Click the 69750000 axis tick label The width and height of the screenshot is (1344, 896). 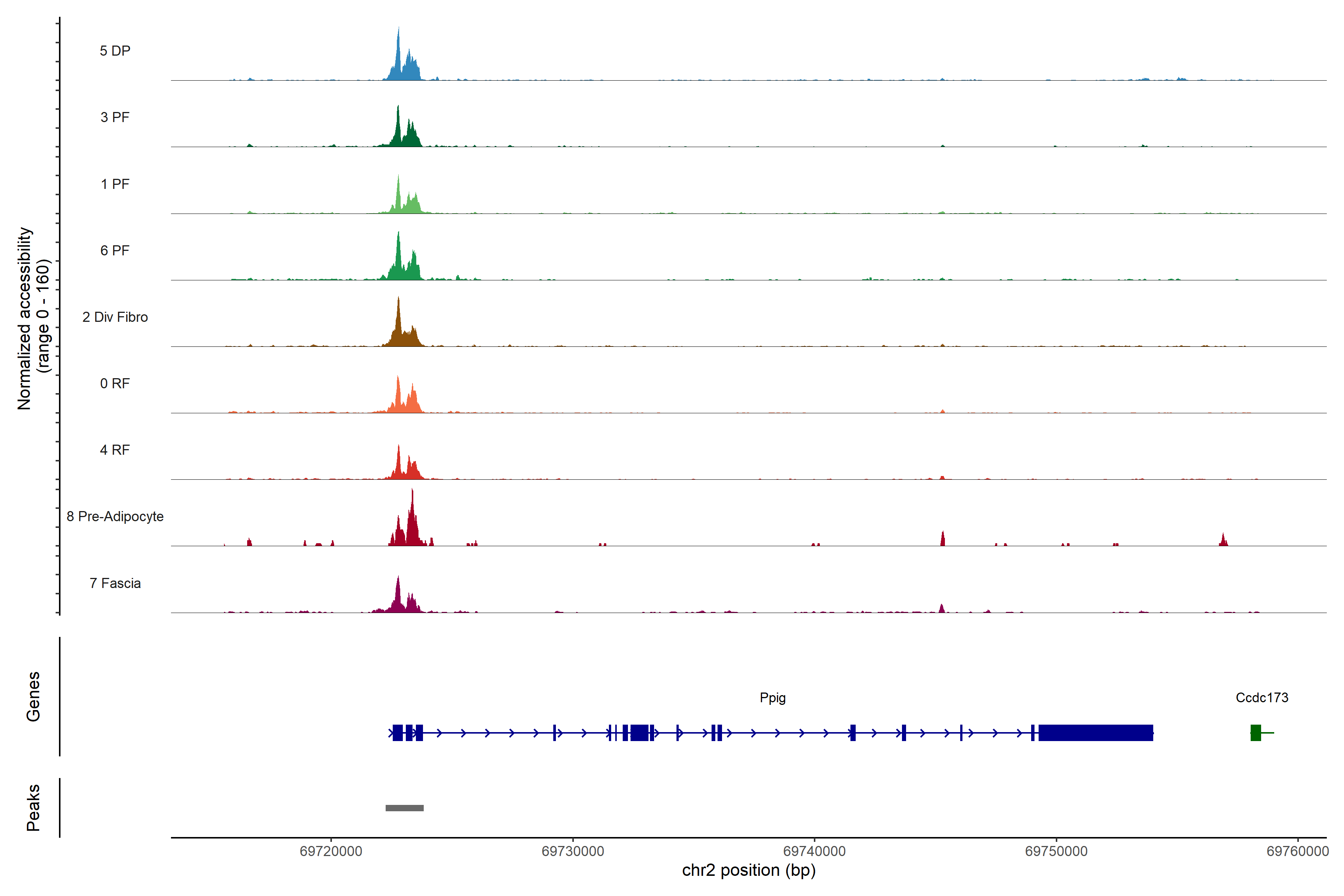1056,851
